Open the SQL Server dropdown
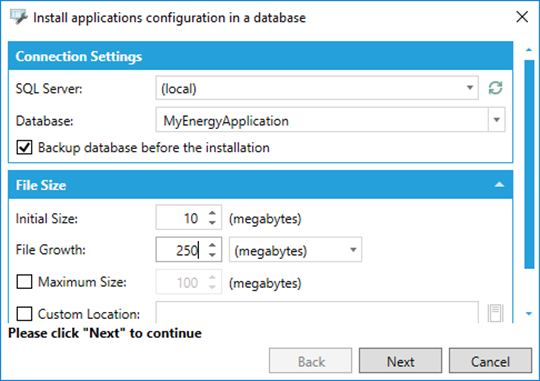Viewport: 540px width, 381px height. [469, 88]
